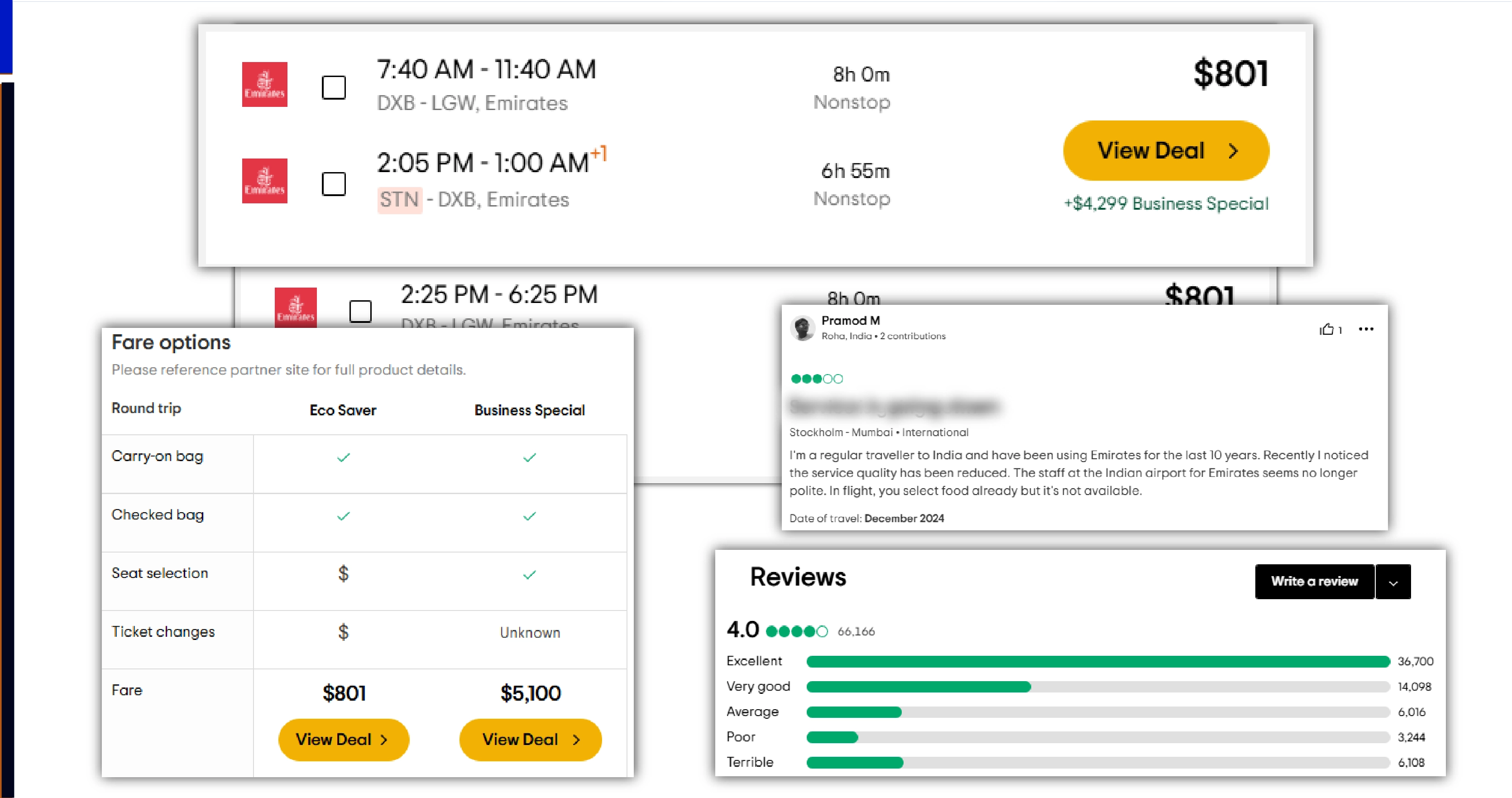Viewport: 1512px width, 798px height.
Task: Click View Deal for the $801 top flight card
Action: point(1166,151)
